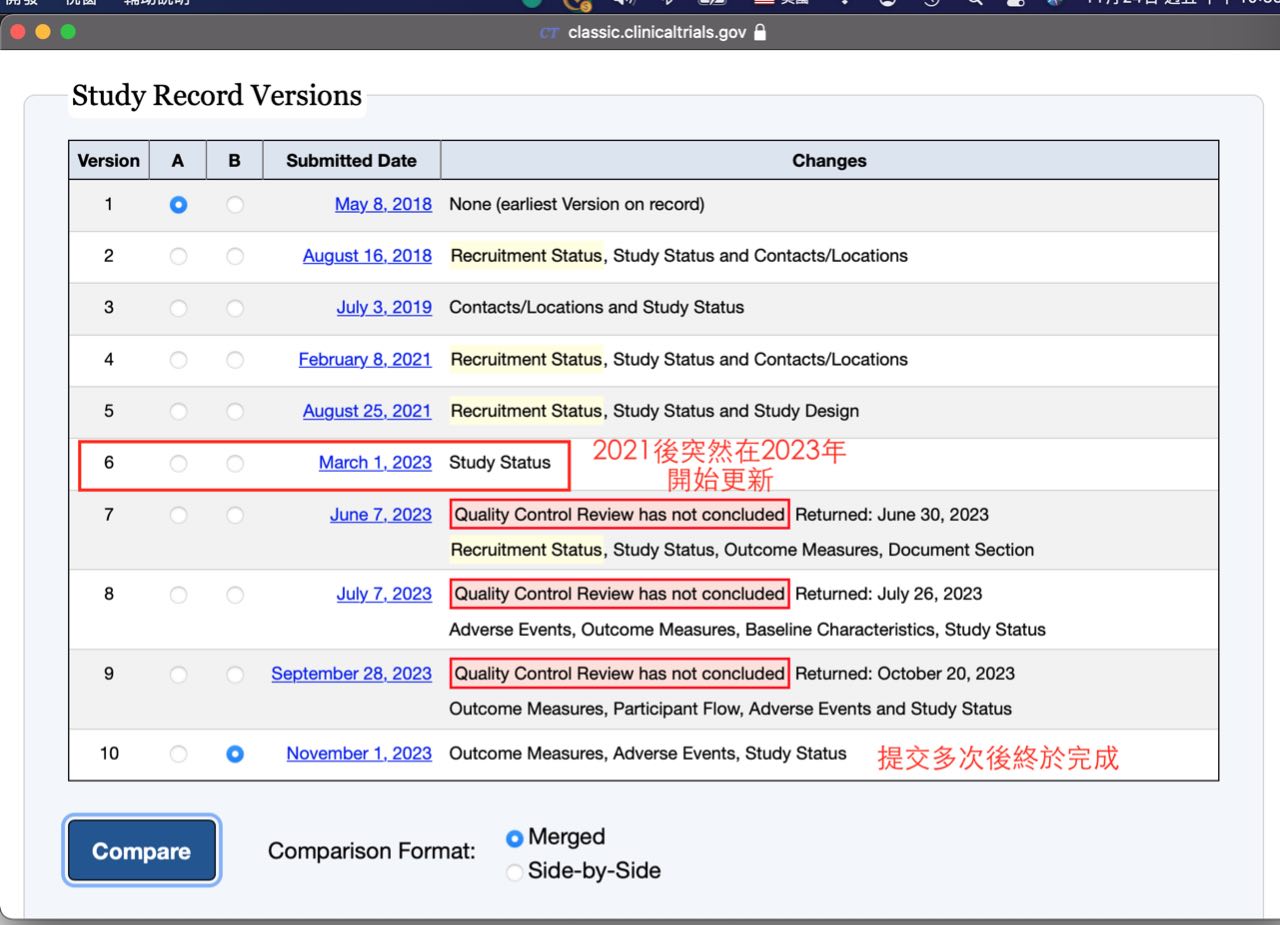Click the classic.clinicaltrials.gov address field
This screenshot has height=925, width=1280.
tap(656, 32)
